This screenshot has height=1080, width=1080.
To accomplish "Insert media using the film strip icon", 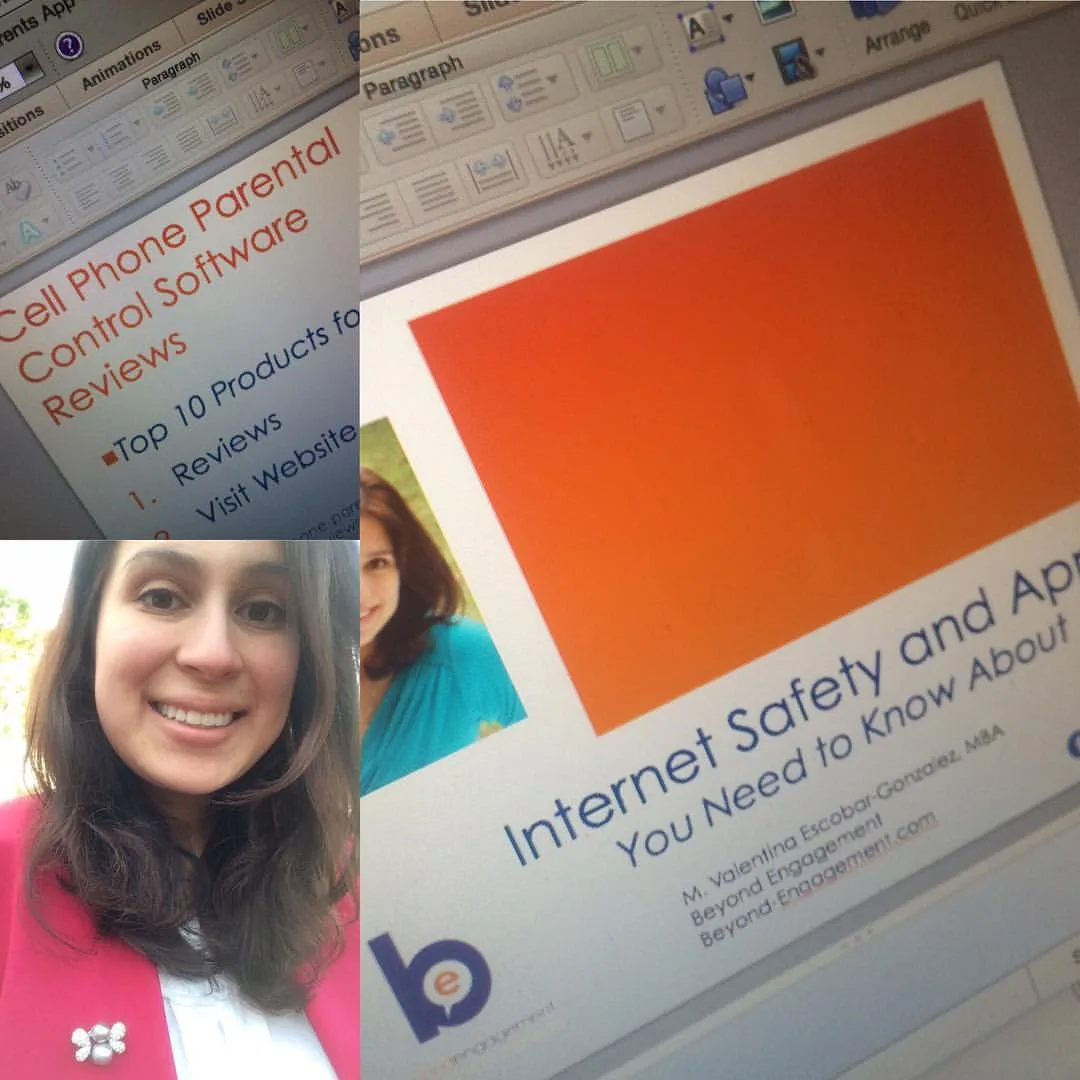I will pos(793,61).
